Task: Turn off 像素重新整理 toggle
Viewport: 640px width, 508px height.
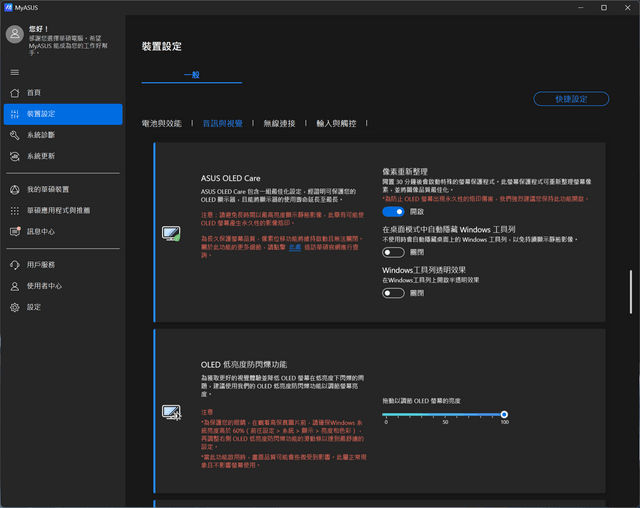Action: (x=393, y=211)
